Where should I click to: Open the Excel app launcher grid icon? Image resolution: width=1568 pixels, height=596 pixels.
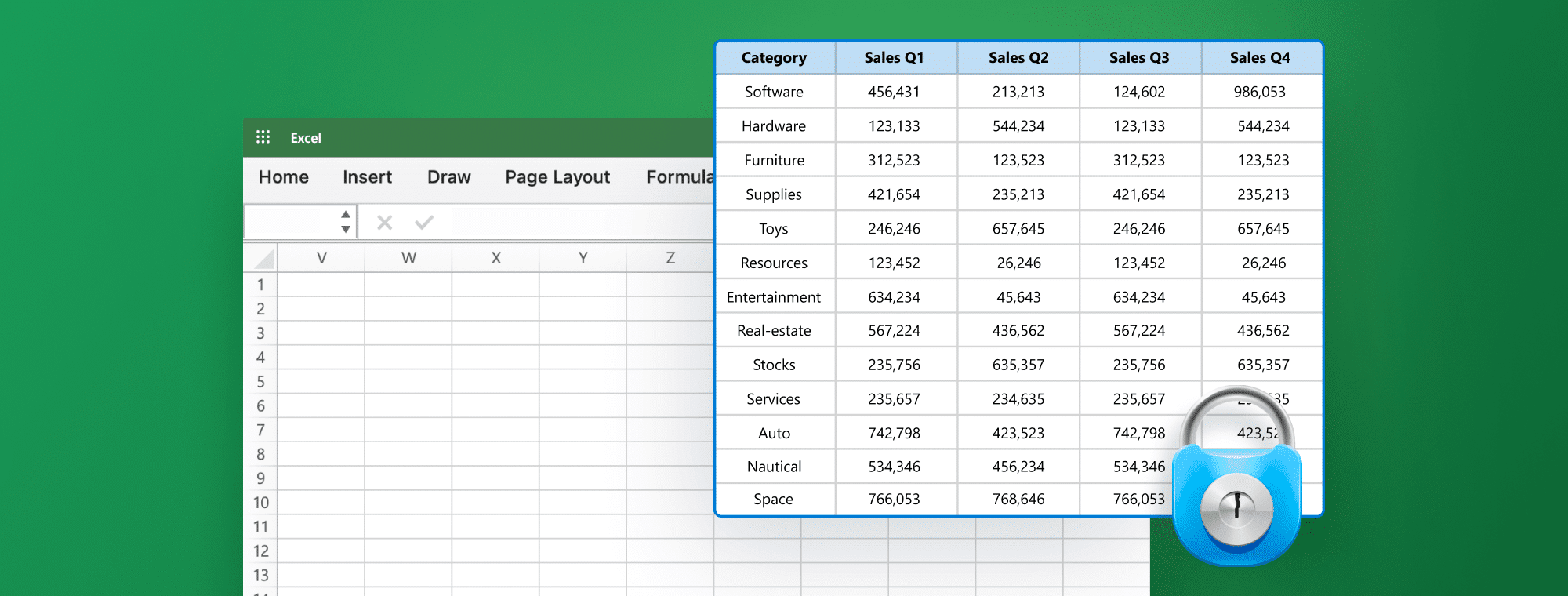point(263,137)
